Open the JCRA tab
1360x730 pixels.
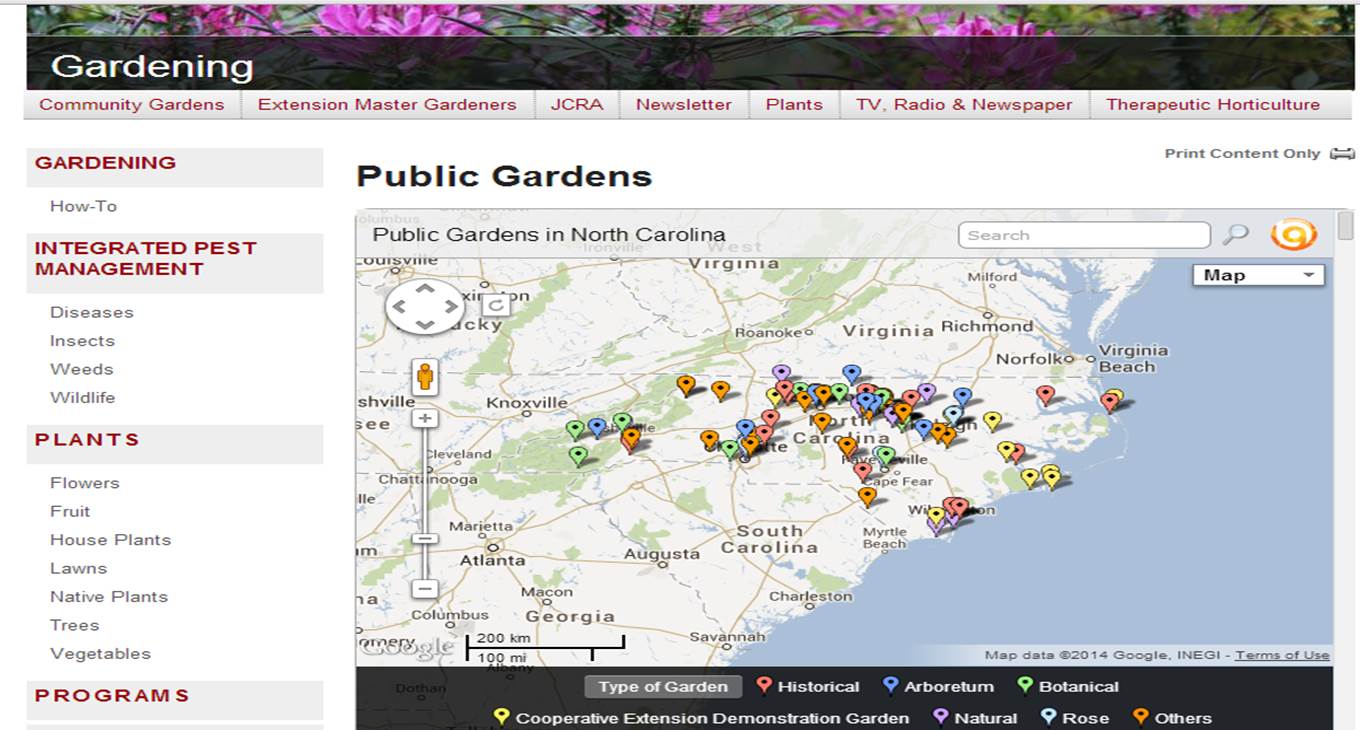point(577,104)
